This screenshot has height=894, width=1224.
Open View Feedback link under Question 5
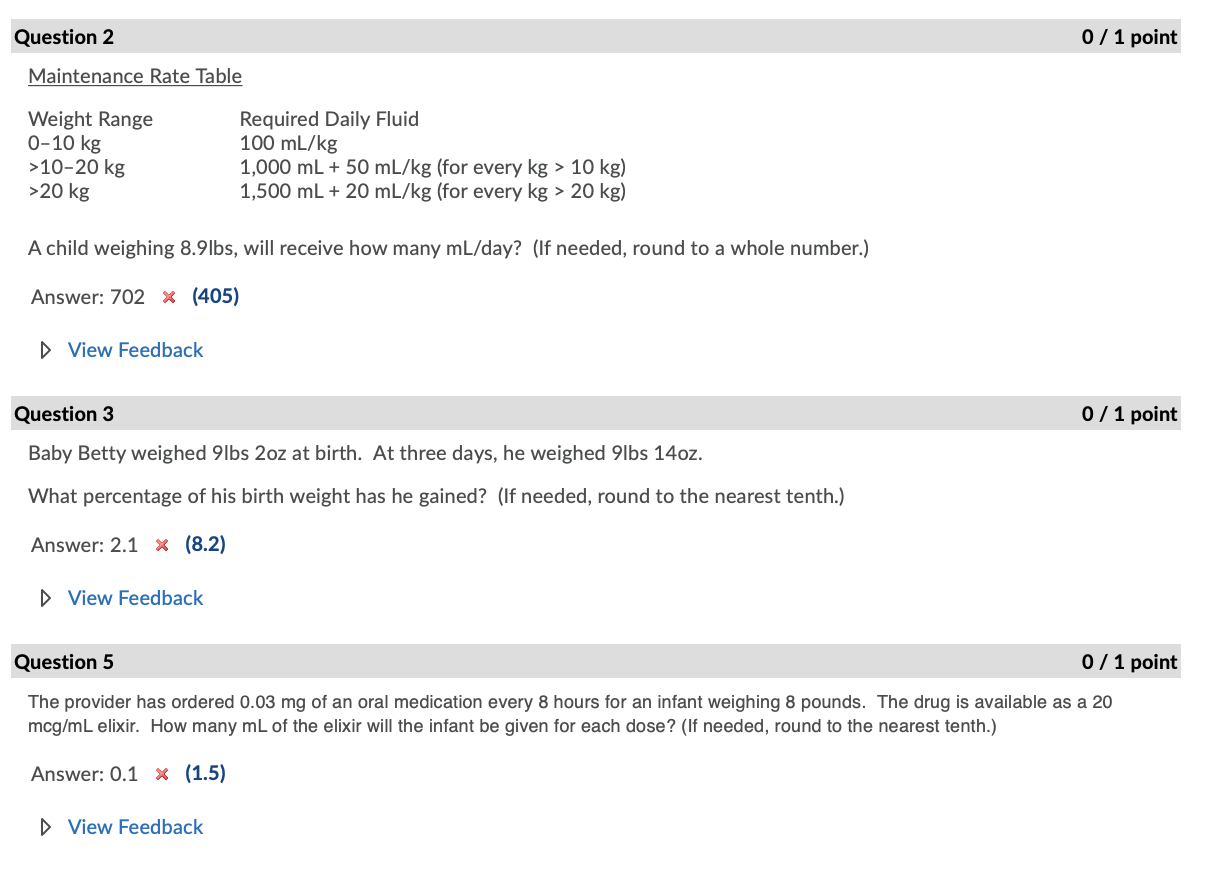click(135, 827)
